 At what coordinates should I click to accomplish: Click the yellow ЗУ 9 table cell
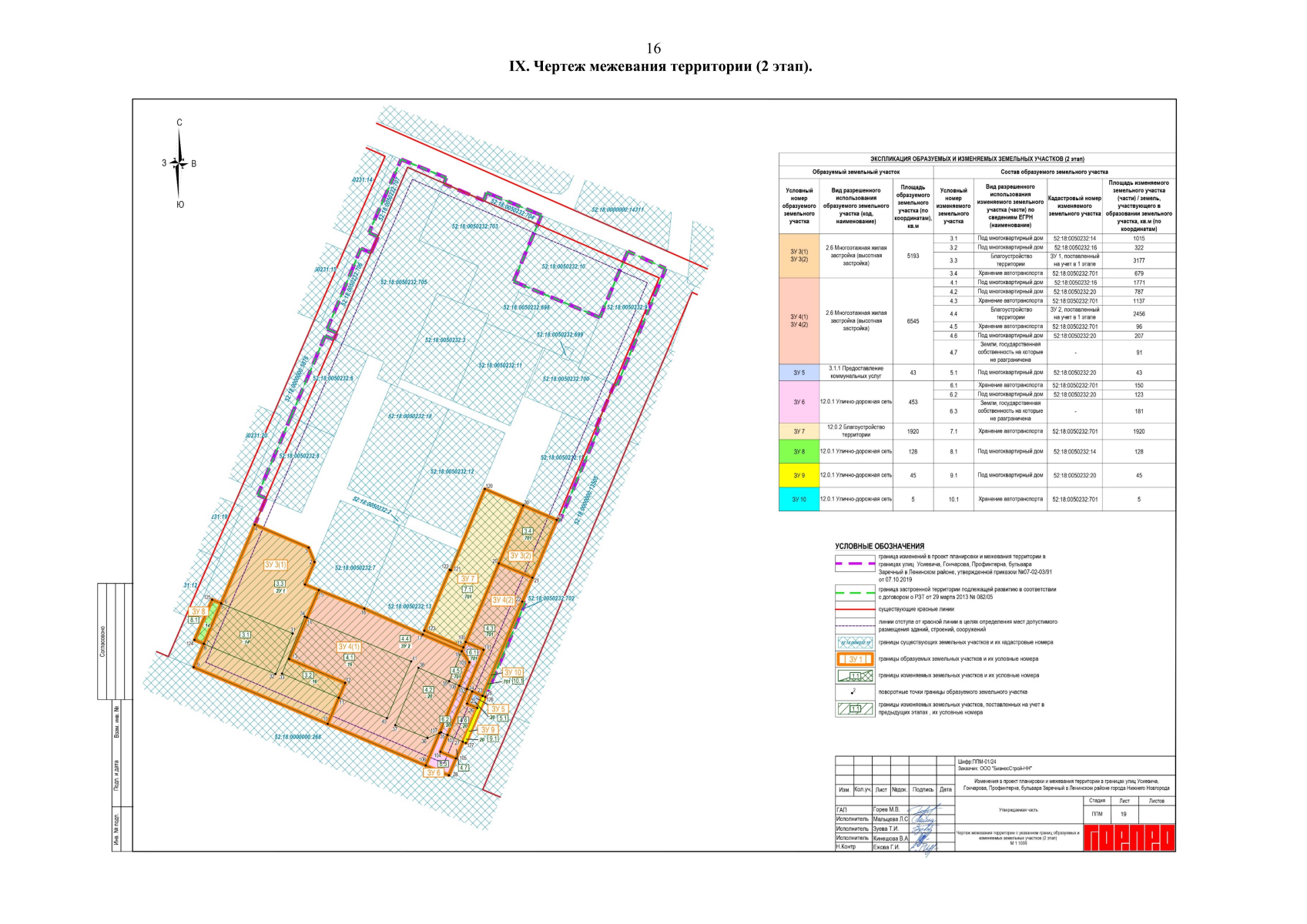coord(799,475)
